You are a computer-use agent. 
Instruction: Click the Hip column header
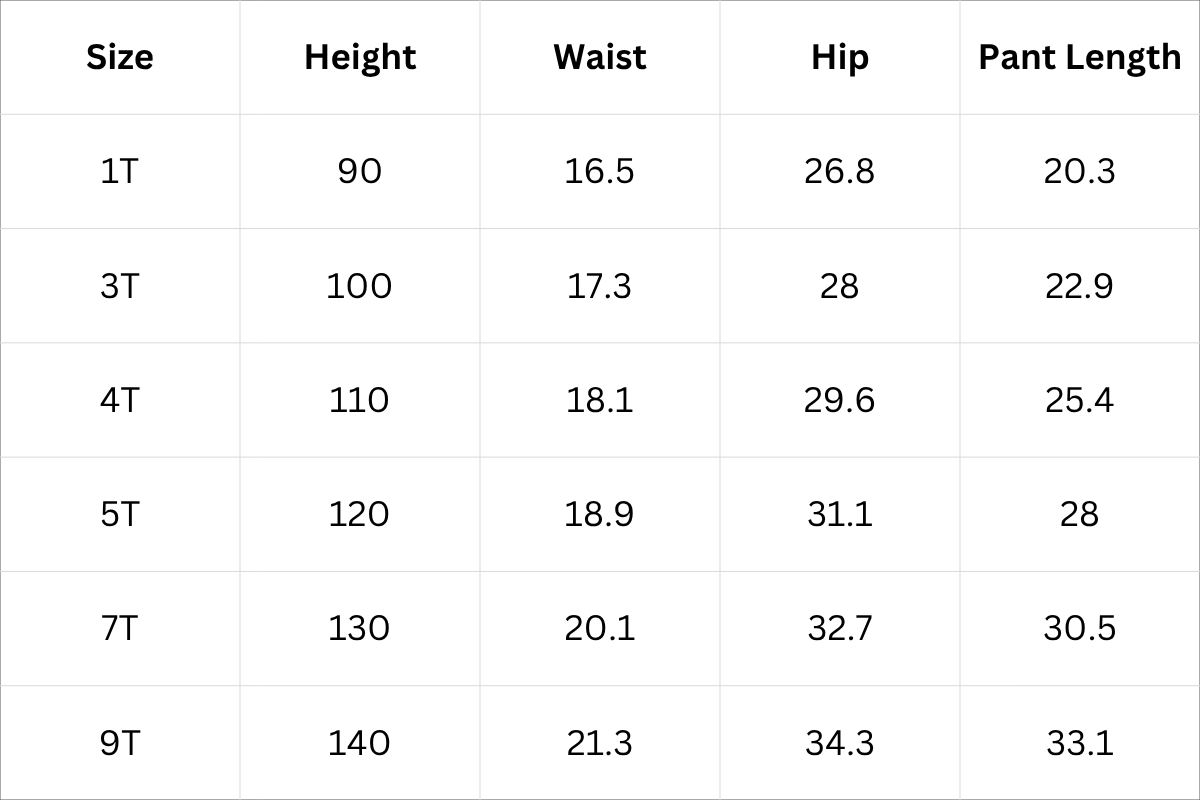839,57
